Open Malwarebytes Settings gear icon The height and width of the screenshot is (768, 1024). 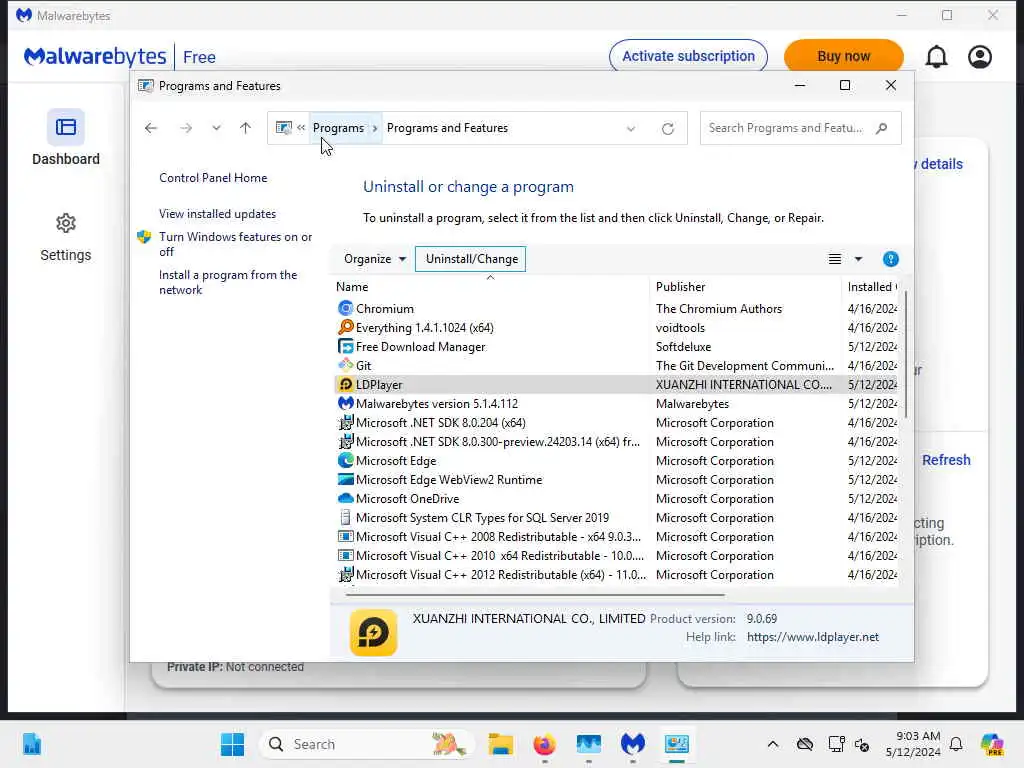coord(65,223)
